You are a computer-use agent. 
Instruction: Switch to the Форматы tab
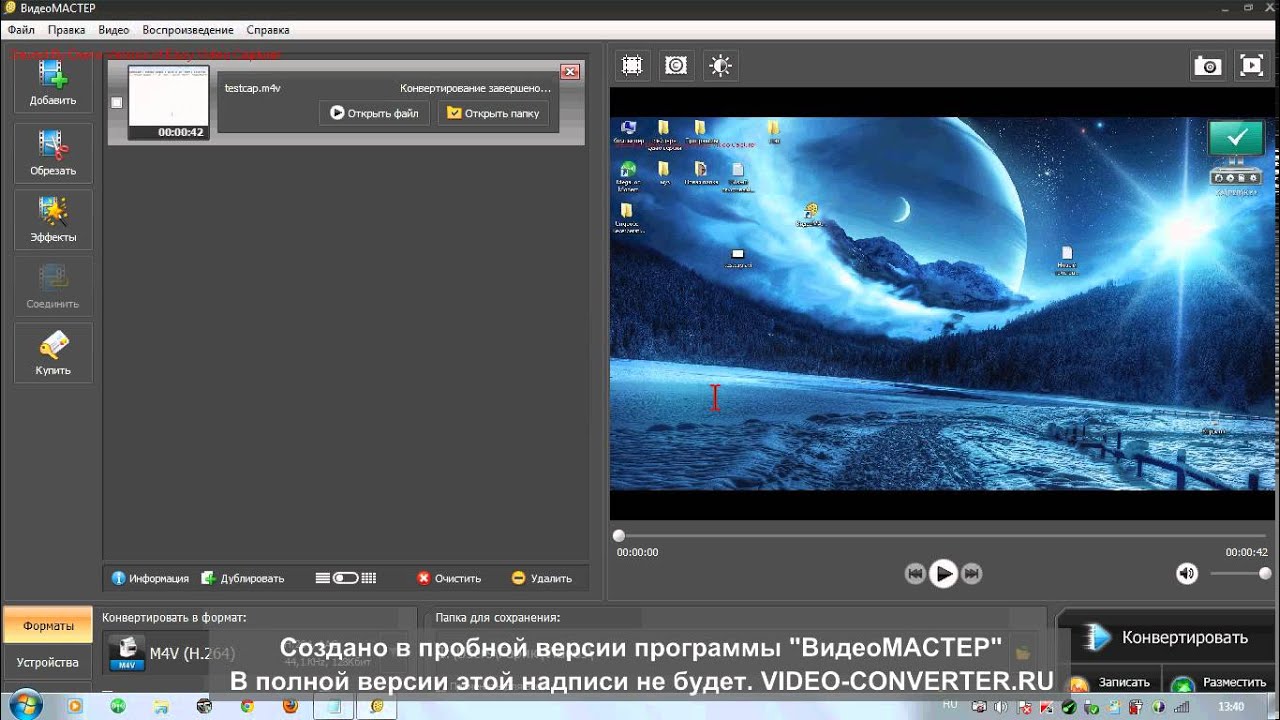(x=48, y=625)
